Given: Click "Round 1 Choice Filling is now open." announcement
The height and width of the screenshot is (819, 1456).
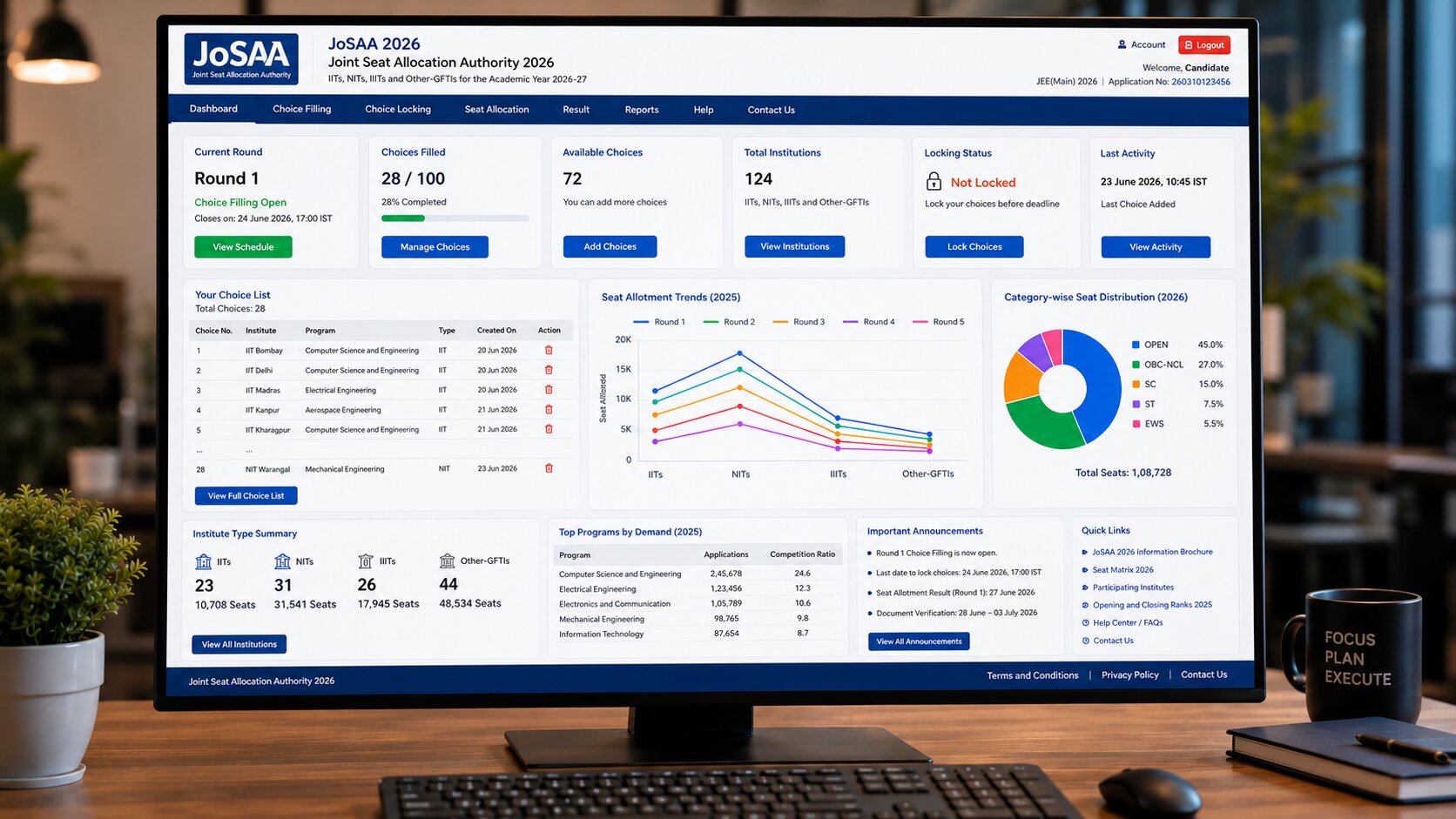Looking at the screenshot, I should coord(936,553).
